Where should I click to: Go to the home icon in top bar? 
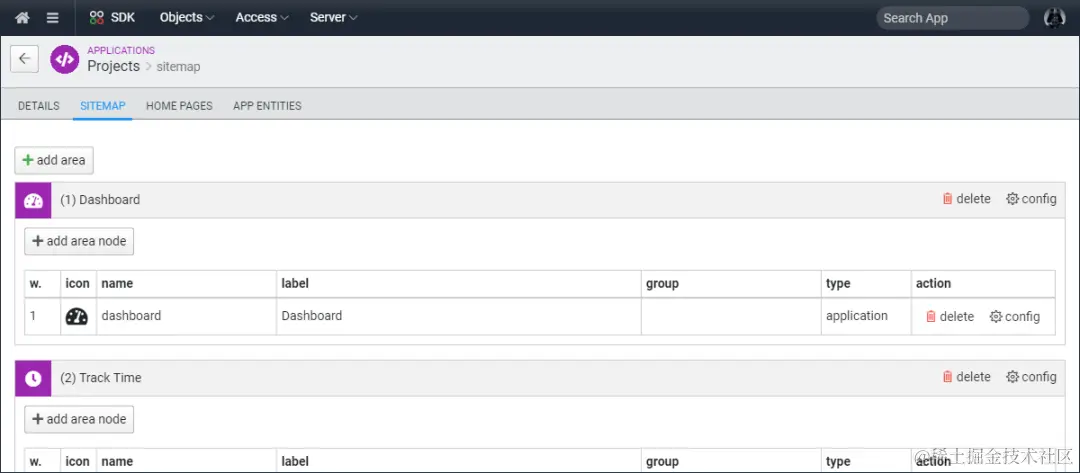(x=23, y=18)
